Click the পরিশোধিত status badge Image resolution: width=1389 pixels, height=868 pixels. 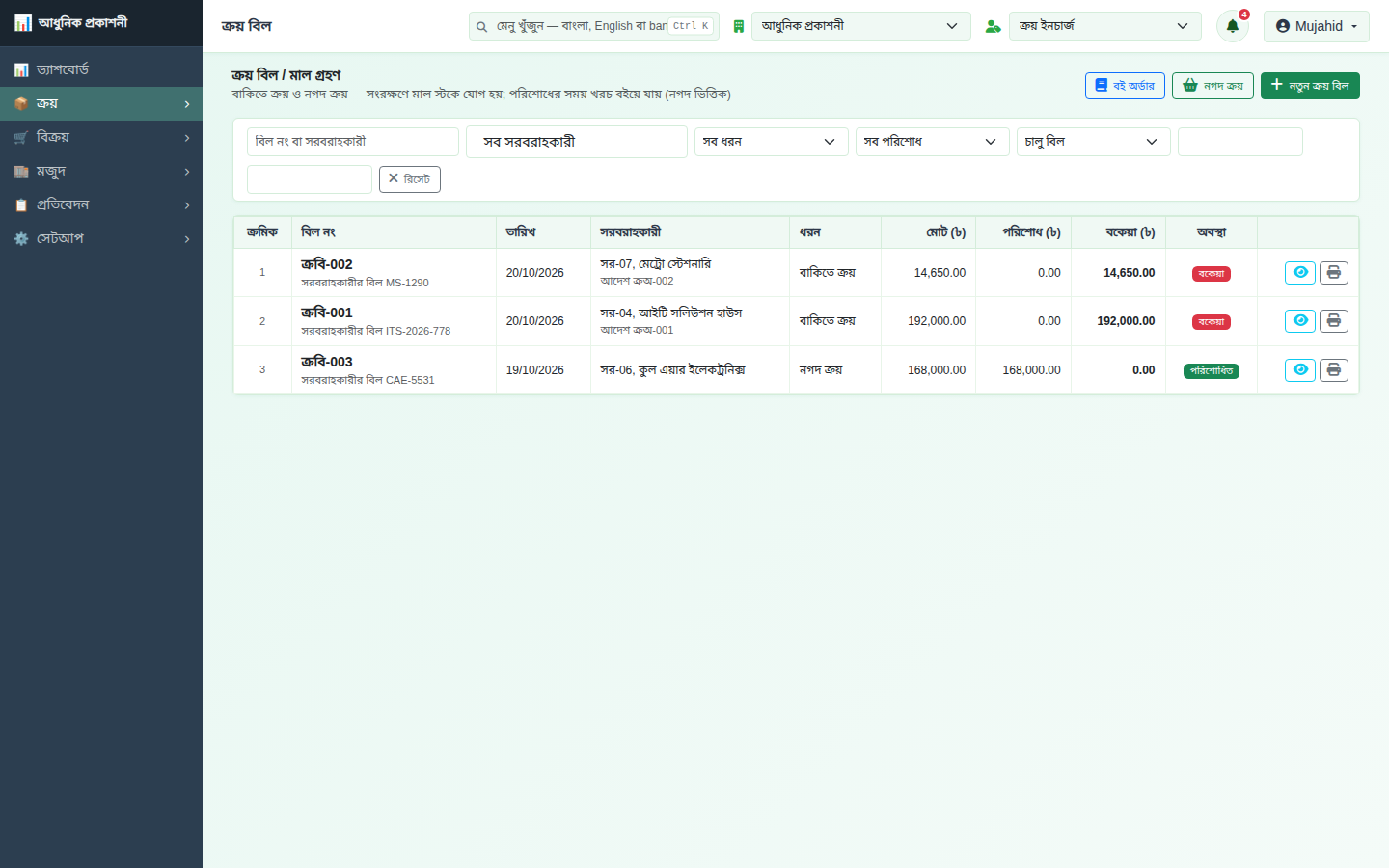click(x=1211, y=371)
